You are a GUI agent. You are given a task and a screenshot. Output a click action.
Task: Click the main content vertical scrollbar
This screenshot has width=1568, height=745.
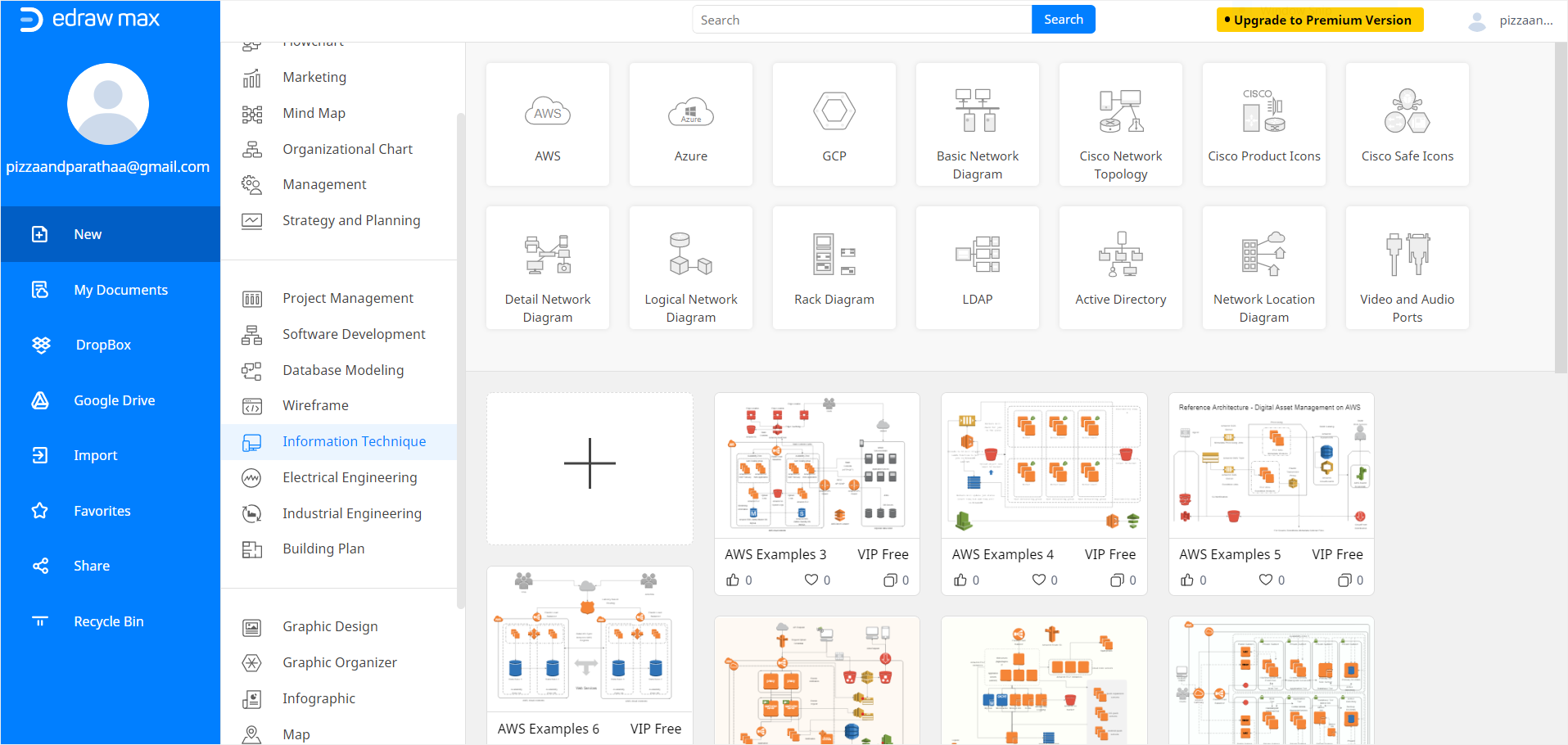tap(1561, 207)
